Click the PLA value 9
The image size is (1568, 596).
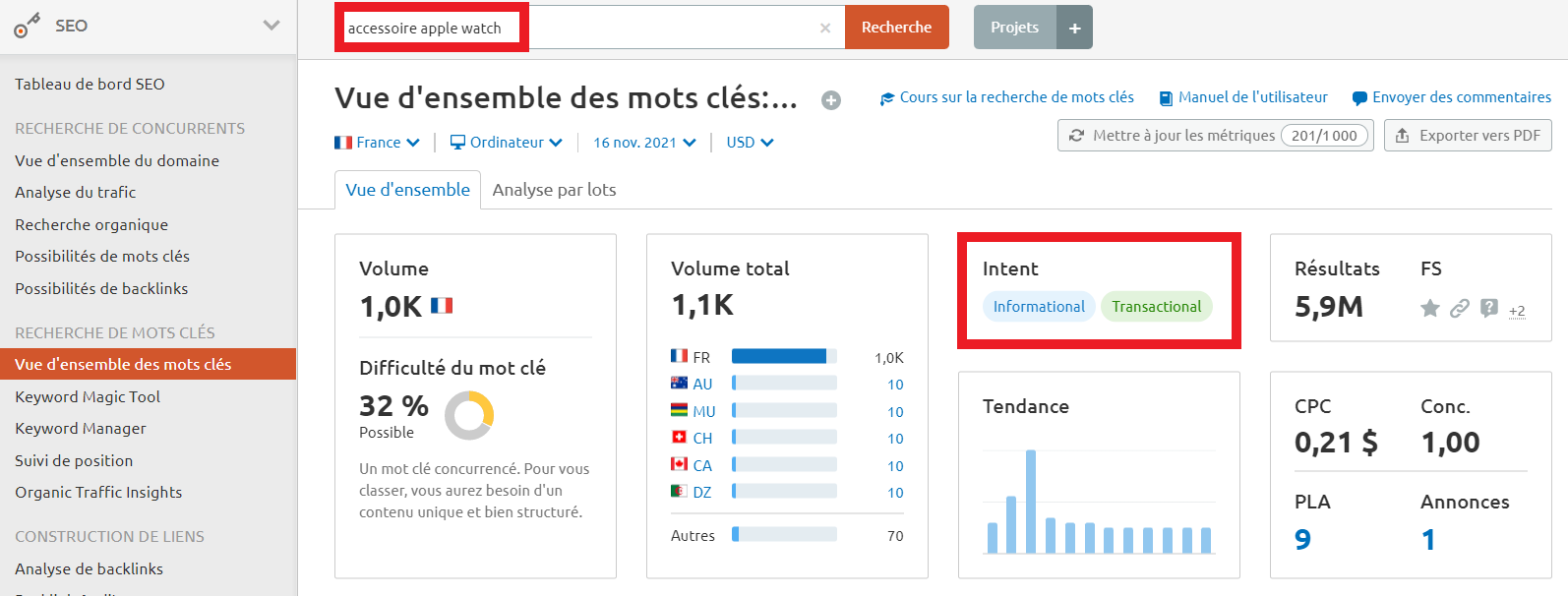coord(1302,540)
